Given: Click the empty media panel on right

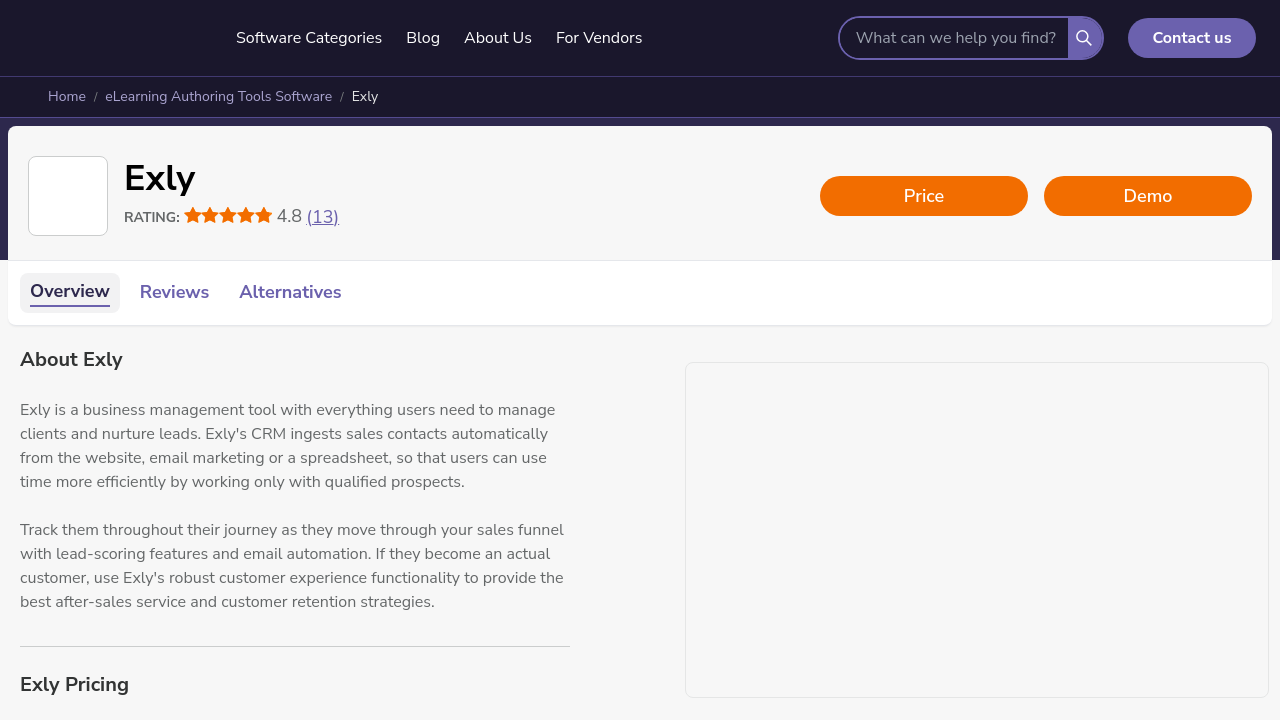Looking at the screenshot, I should [x=977, y=530].
